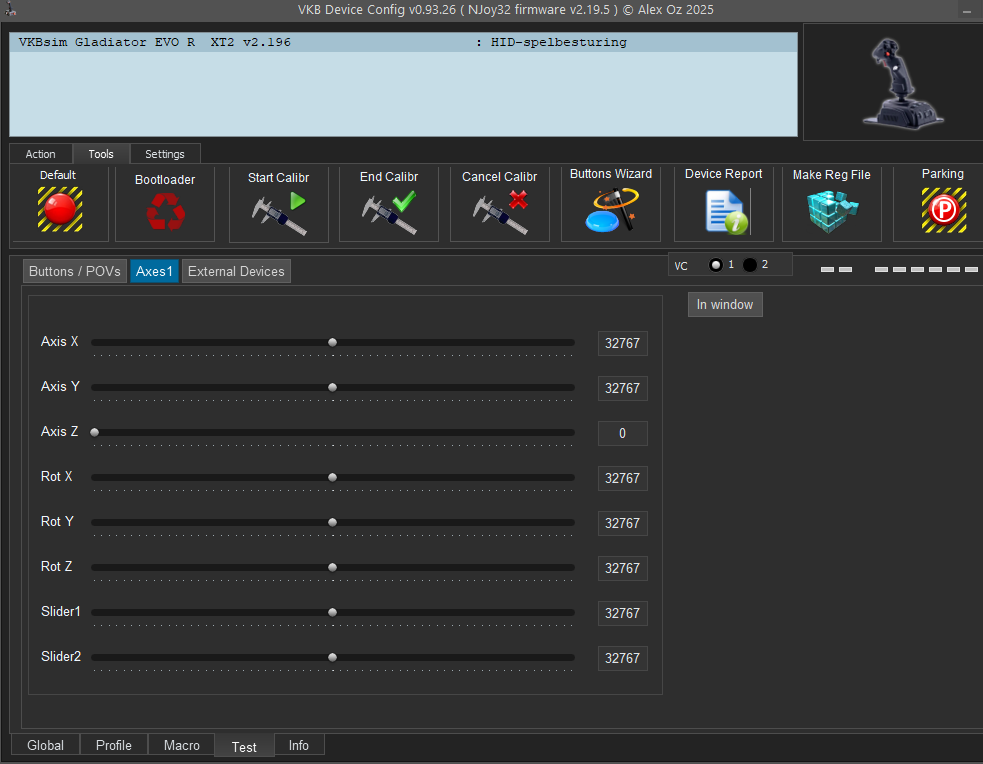This screenshot has width=983, height=764.
Task: Switch to the Action tab
Action: coord(40,154)
